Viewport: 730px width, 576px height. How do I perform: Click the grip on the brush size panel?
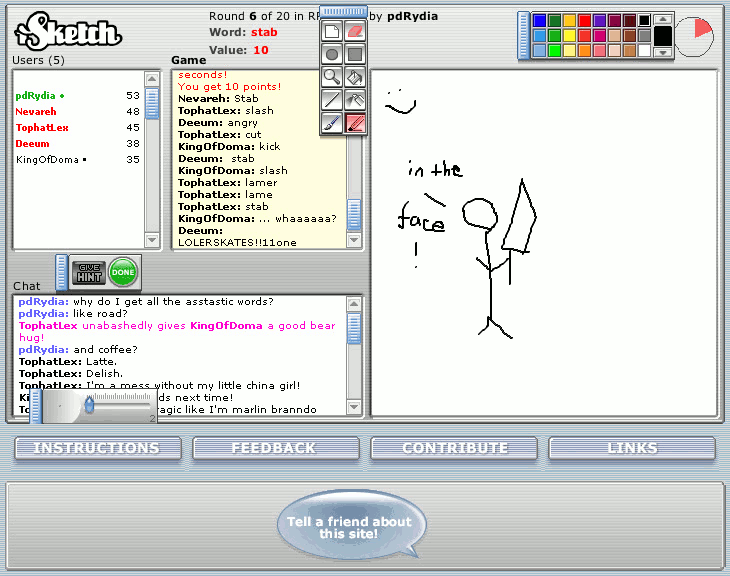point(36,407)
